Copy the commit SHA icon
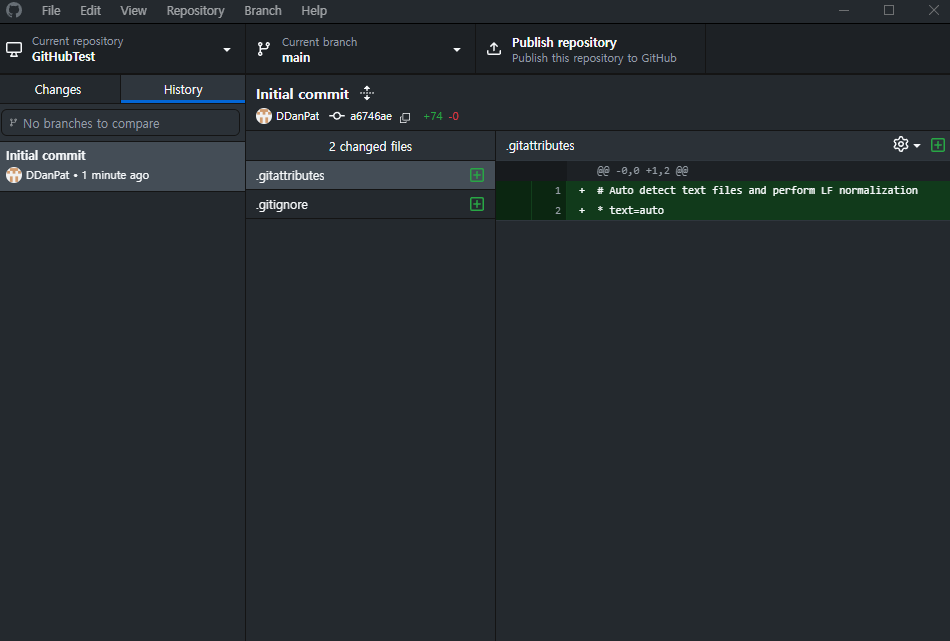The image size is (950, 641). click(x=405, y=117)
